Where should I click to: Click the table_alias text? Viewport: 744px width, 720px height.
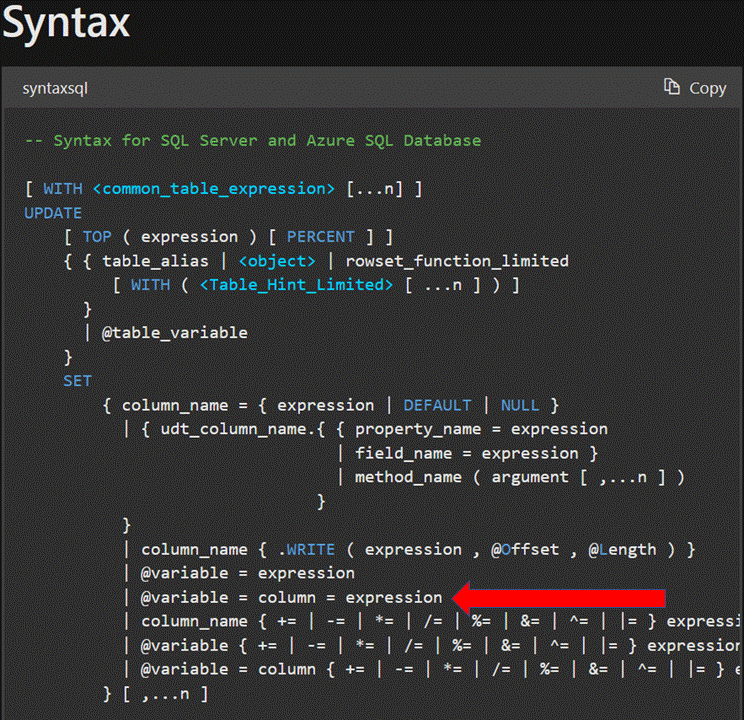click(156, 261)
